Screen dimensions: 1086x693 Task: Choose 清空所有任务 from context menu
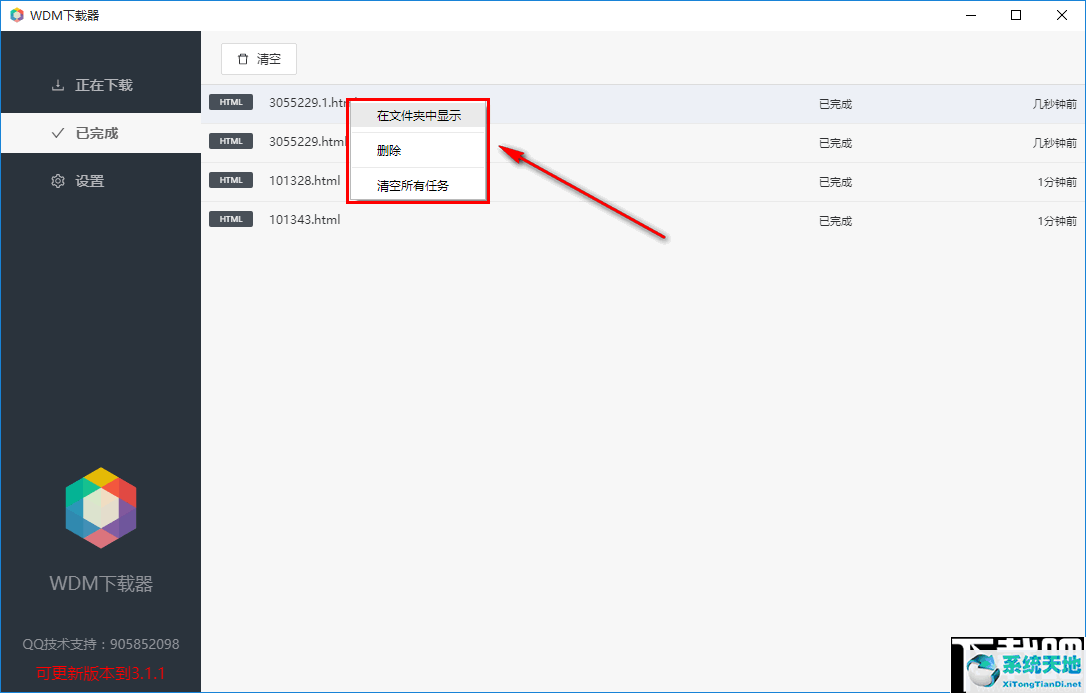pyautogui.click(x=418, y=186)
